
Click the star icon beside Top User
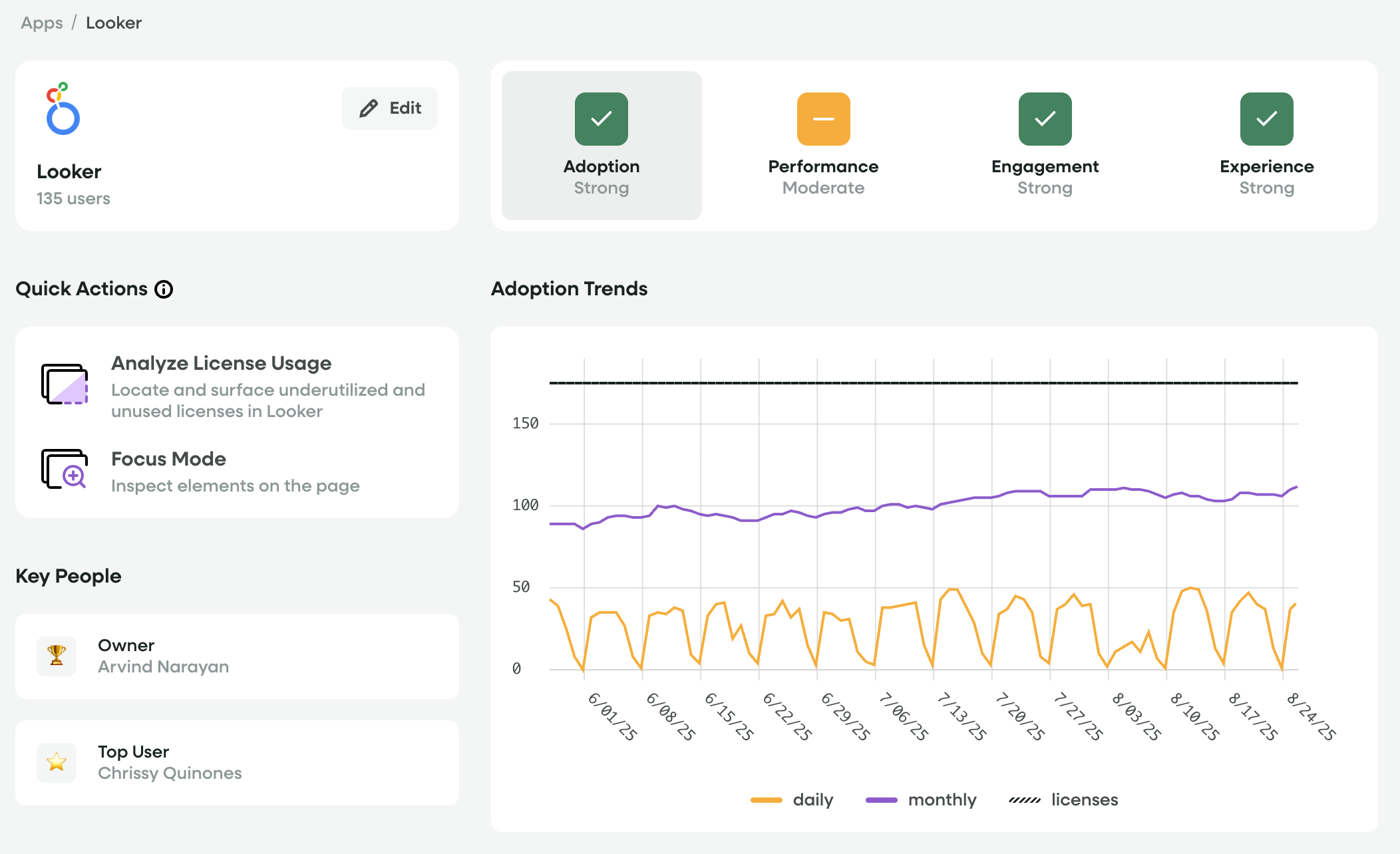[57, 762]
